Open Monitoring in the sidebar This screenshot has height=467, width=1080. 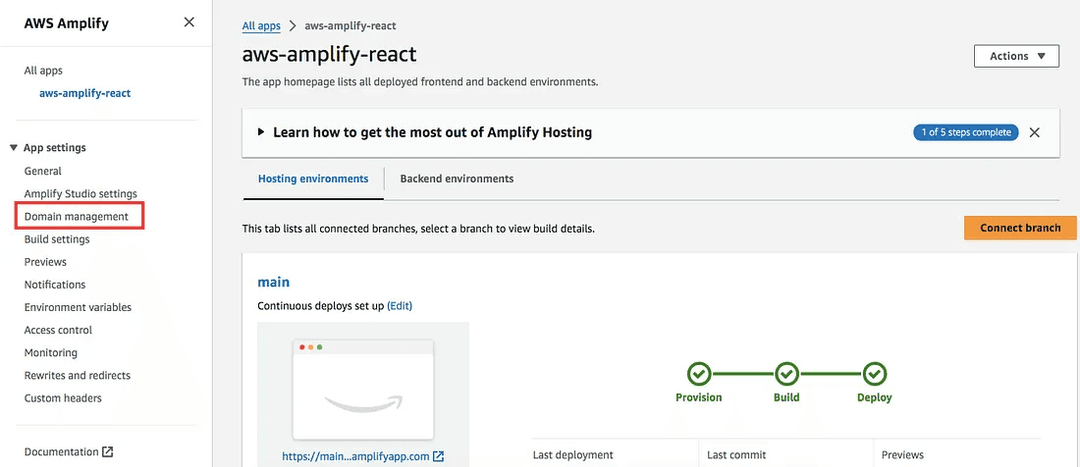tap(51, 353)
